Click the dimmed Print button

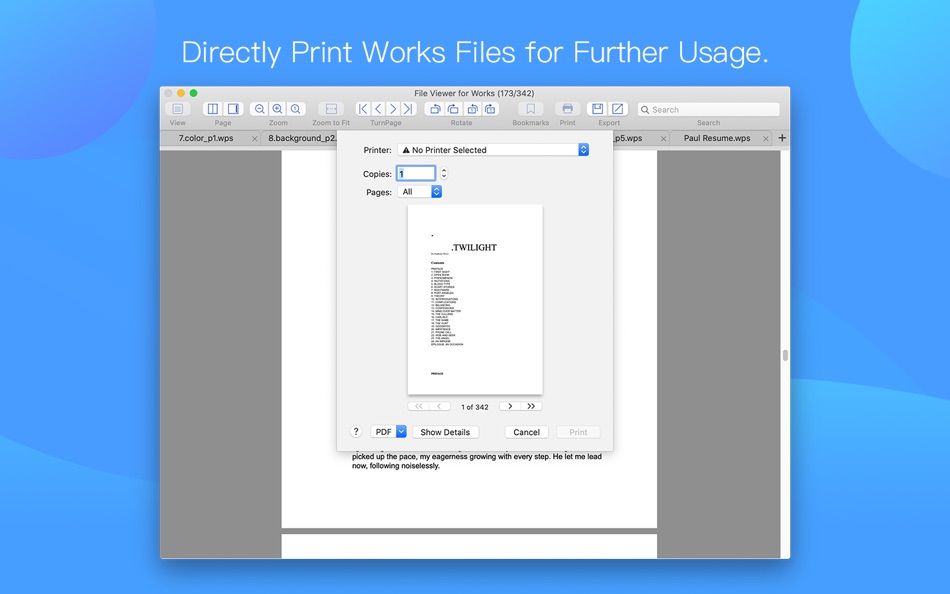(578, 432)
